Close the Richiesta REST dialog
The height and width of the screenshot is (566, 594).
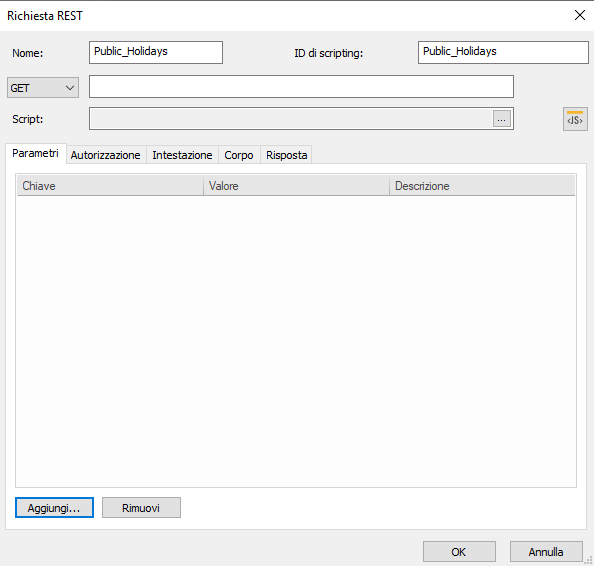tap(580, 16)
